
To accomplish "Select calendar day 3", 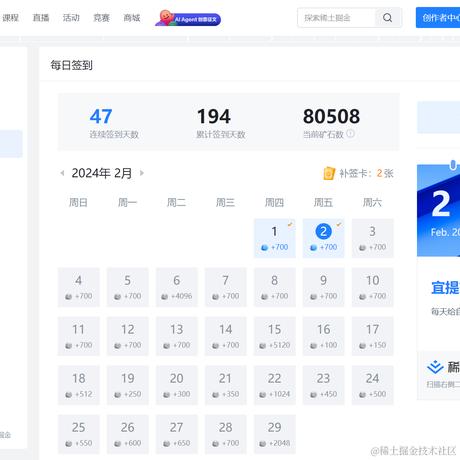I will (372, 238).
